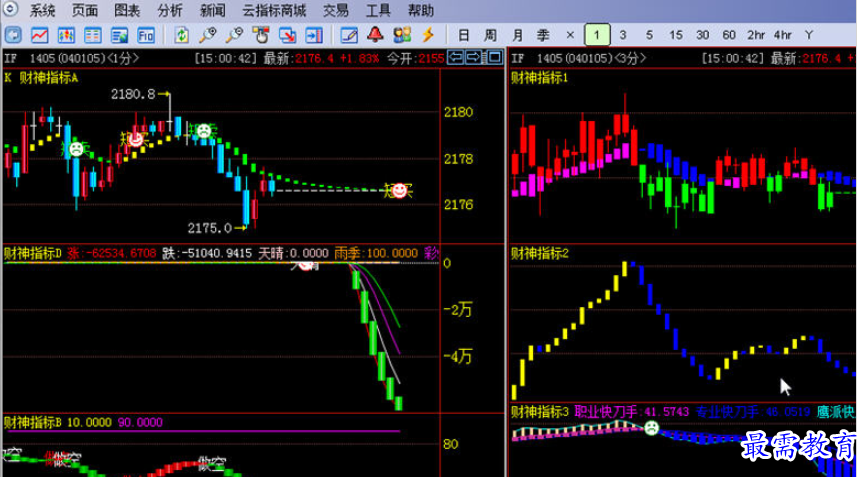Select the 60 minute period button
865x477 pixels.
coord(729,35)
